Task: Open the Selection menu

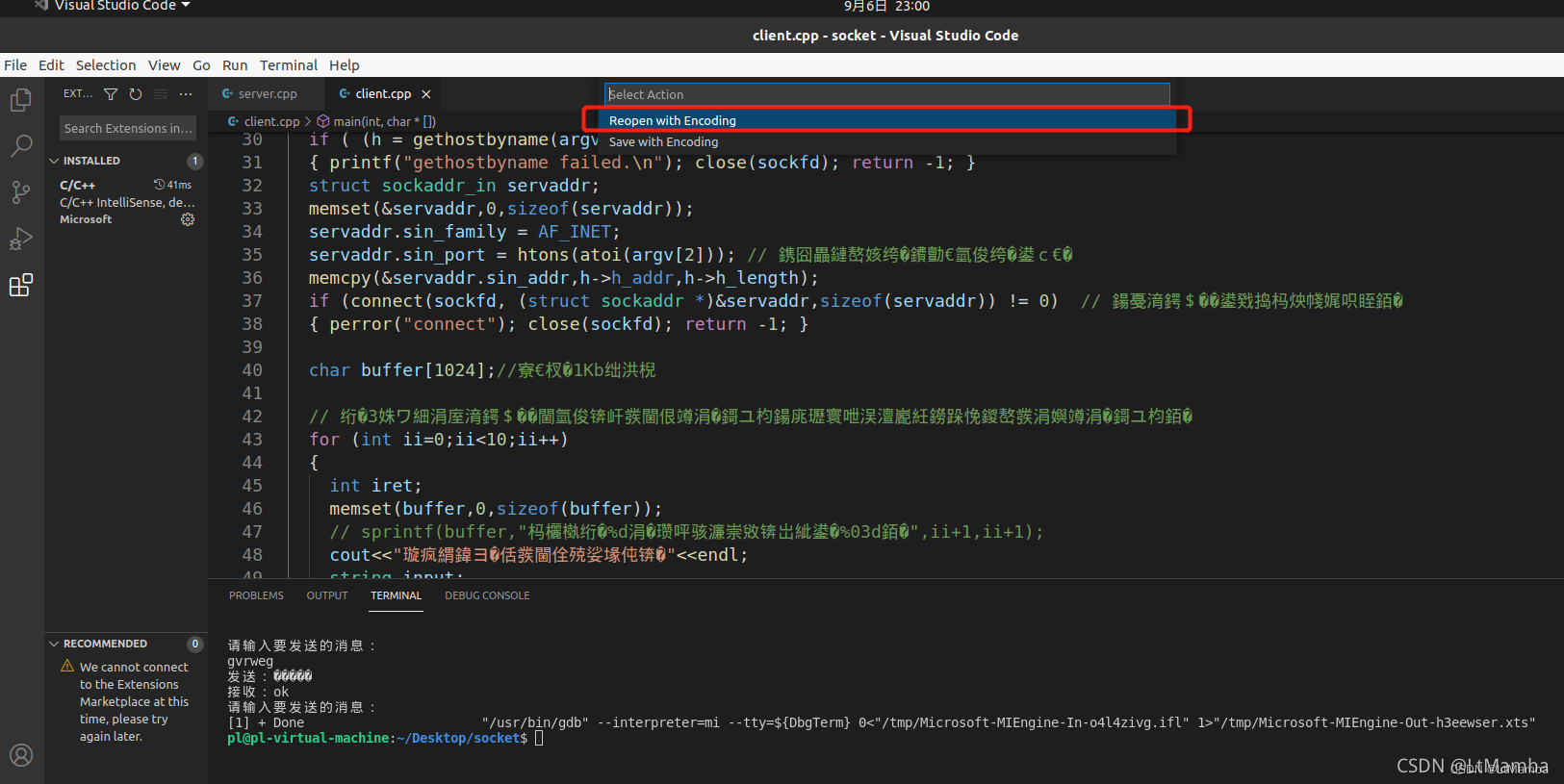Action: pyautogui.click(x=106, y=65)
